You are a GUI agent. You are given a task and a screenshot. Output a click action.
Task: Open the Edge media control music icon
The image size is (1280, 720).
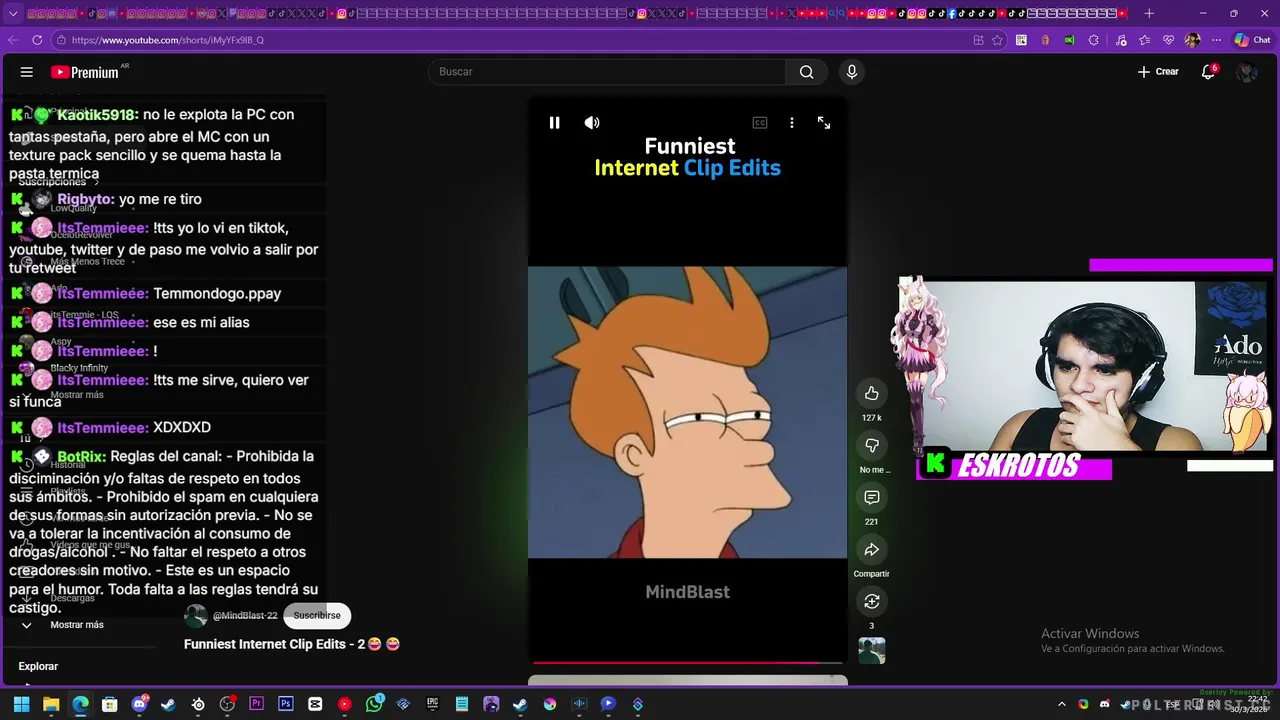tap(1120, 40)
